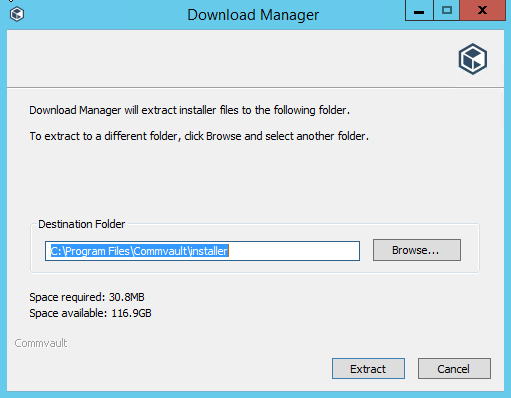Cancel the Download Manager dialog
This screenshot has width=511, height=398.
[x=454, y=369]
